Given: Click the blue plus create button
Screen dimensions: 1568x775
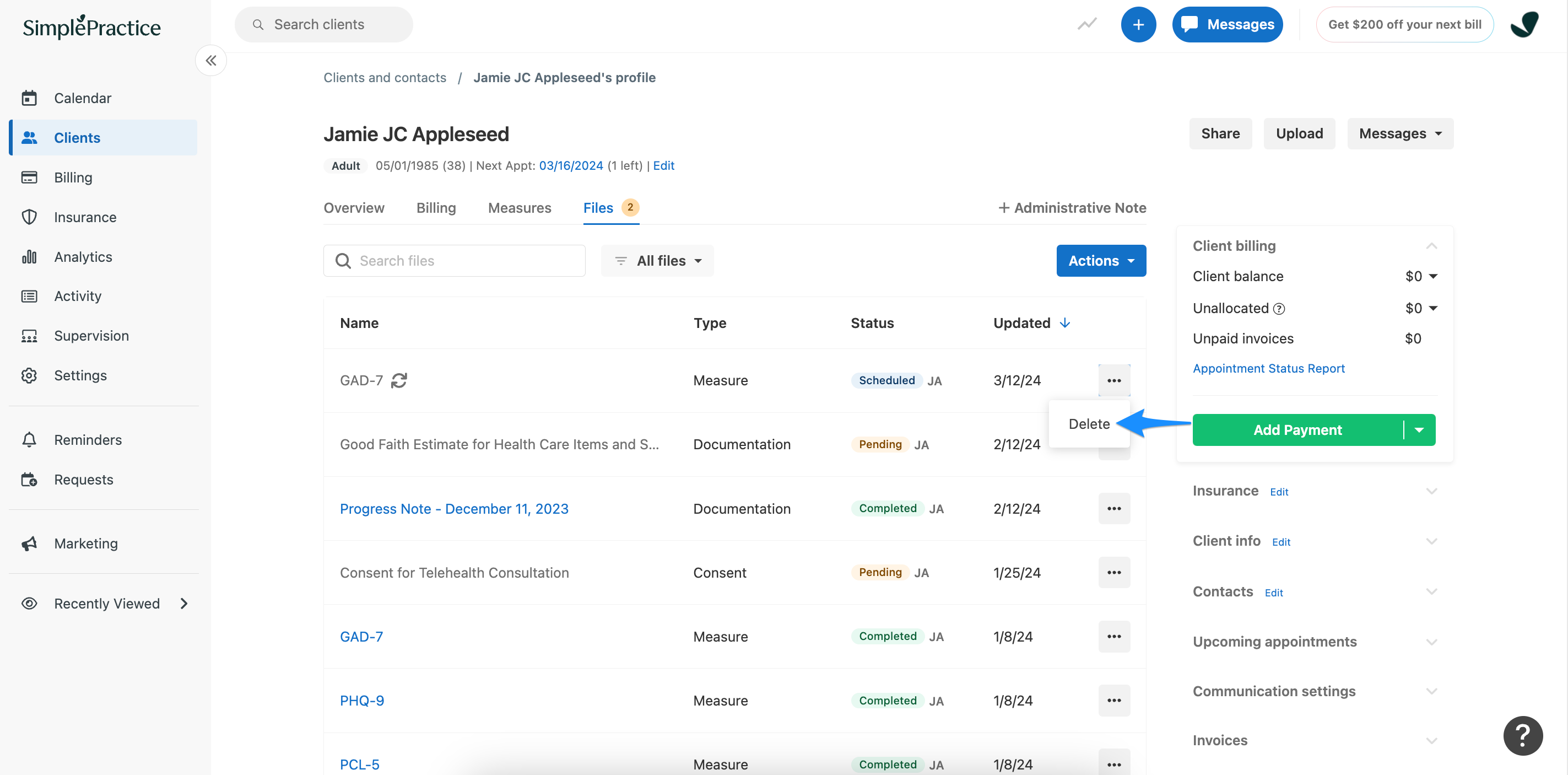Looking at the screenshot, I should tap(1138, 24).
